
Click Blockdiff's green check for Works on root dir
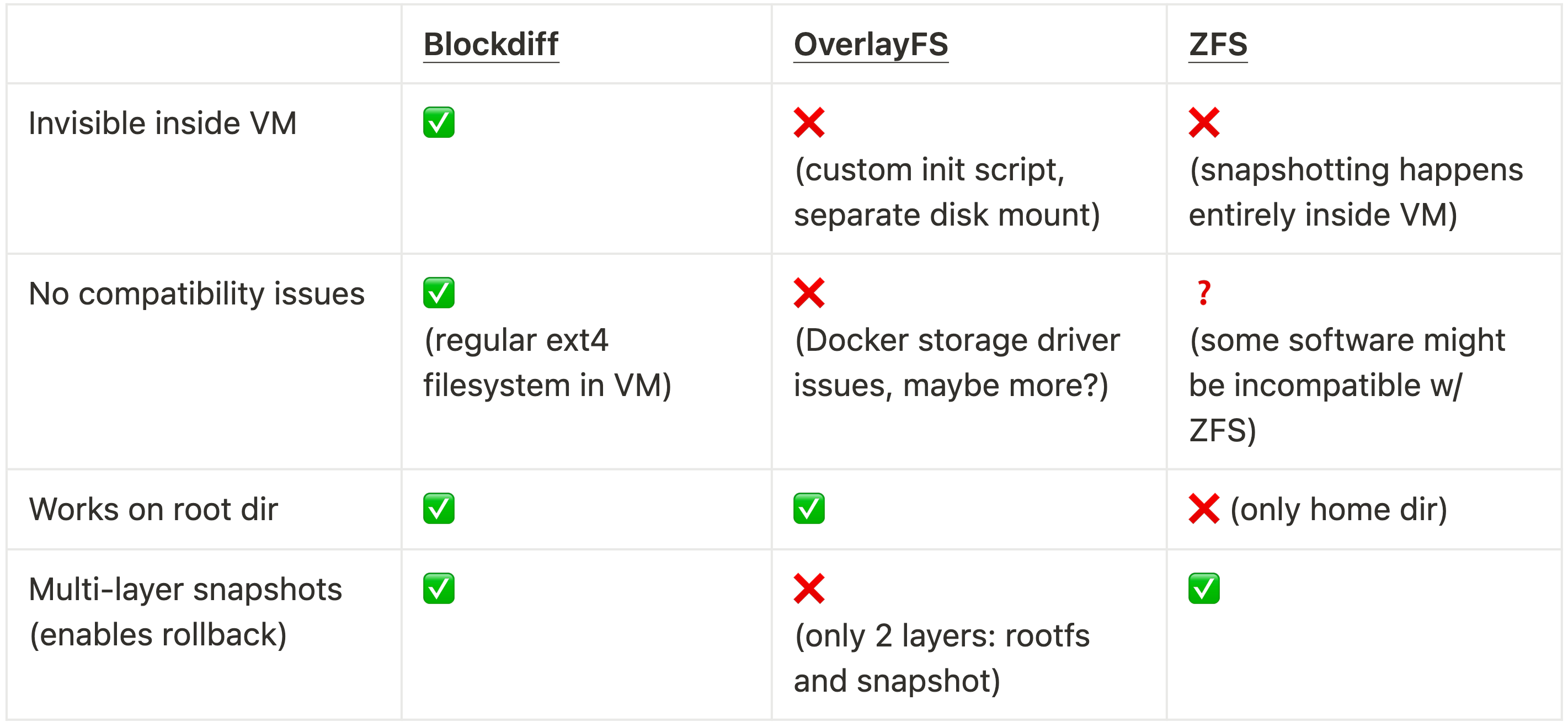439,509
